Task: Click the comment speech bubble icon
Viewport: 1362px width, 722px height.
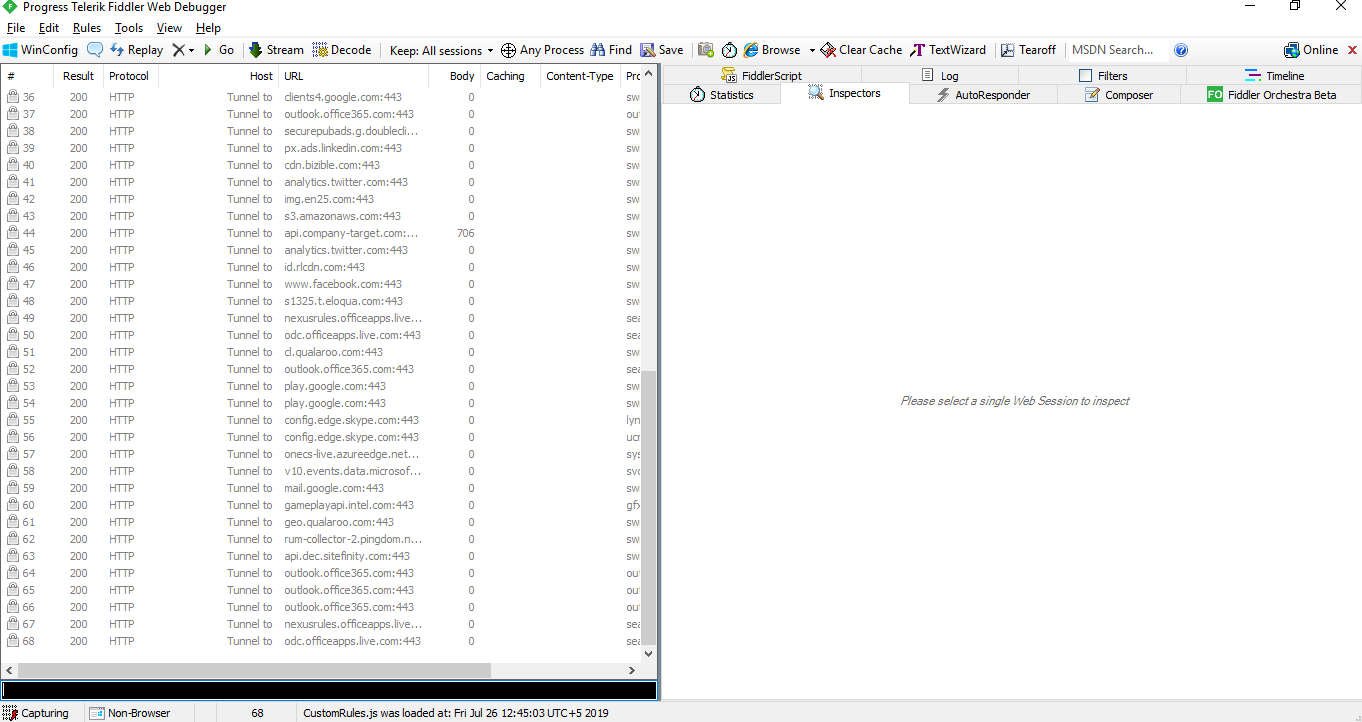Action: (95, 50)
